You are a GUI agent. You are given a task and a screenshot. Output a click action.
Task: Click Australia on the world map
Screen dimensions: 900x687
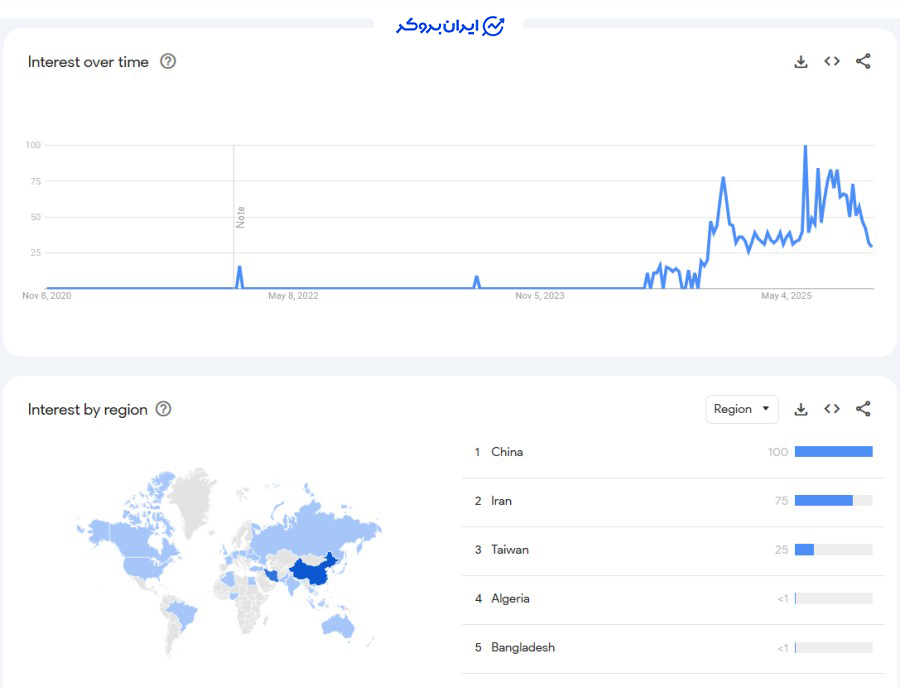coord(339,625)
